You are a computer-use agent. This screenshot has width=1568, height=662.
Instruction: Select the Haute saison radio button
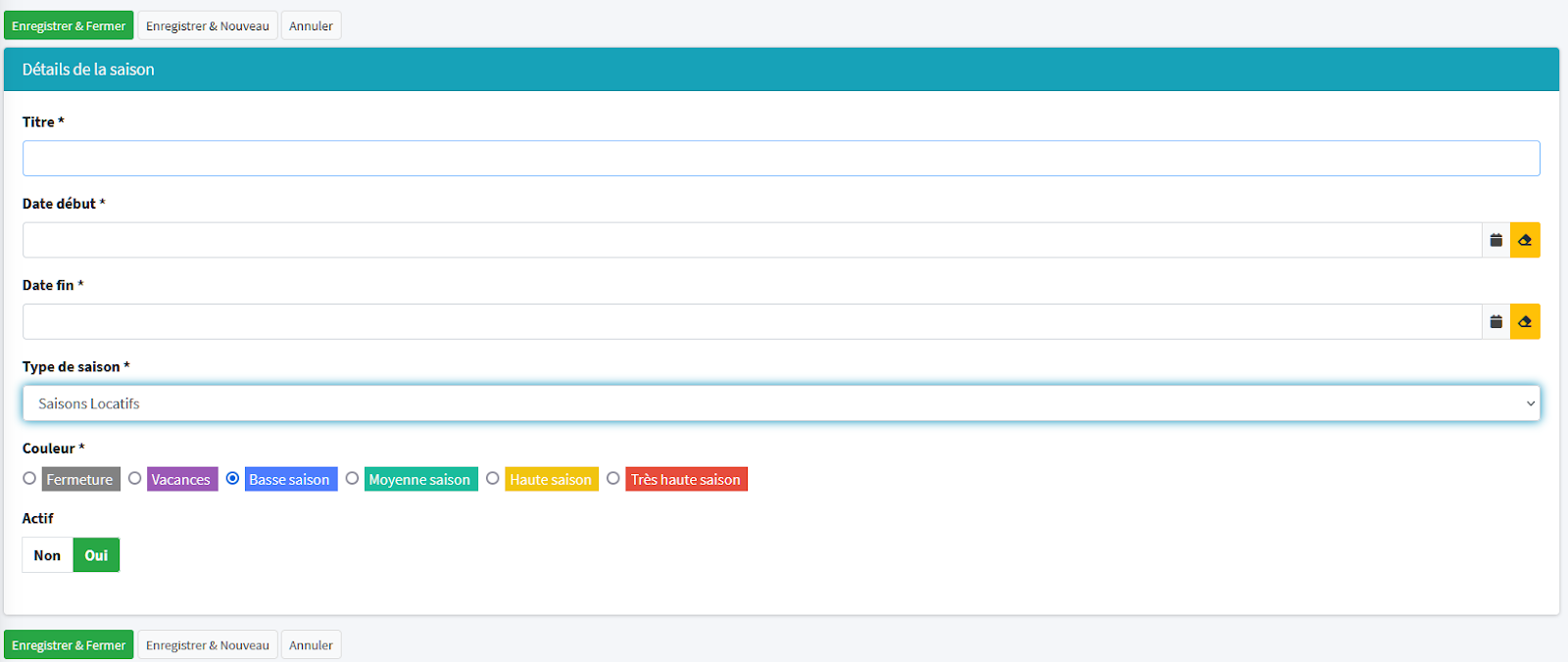pos(493,479)
